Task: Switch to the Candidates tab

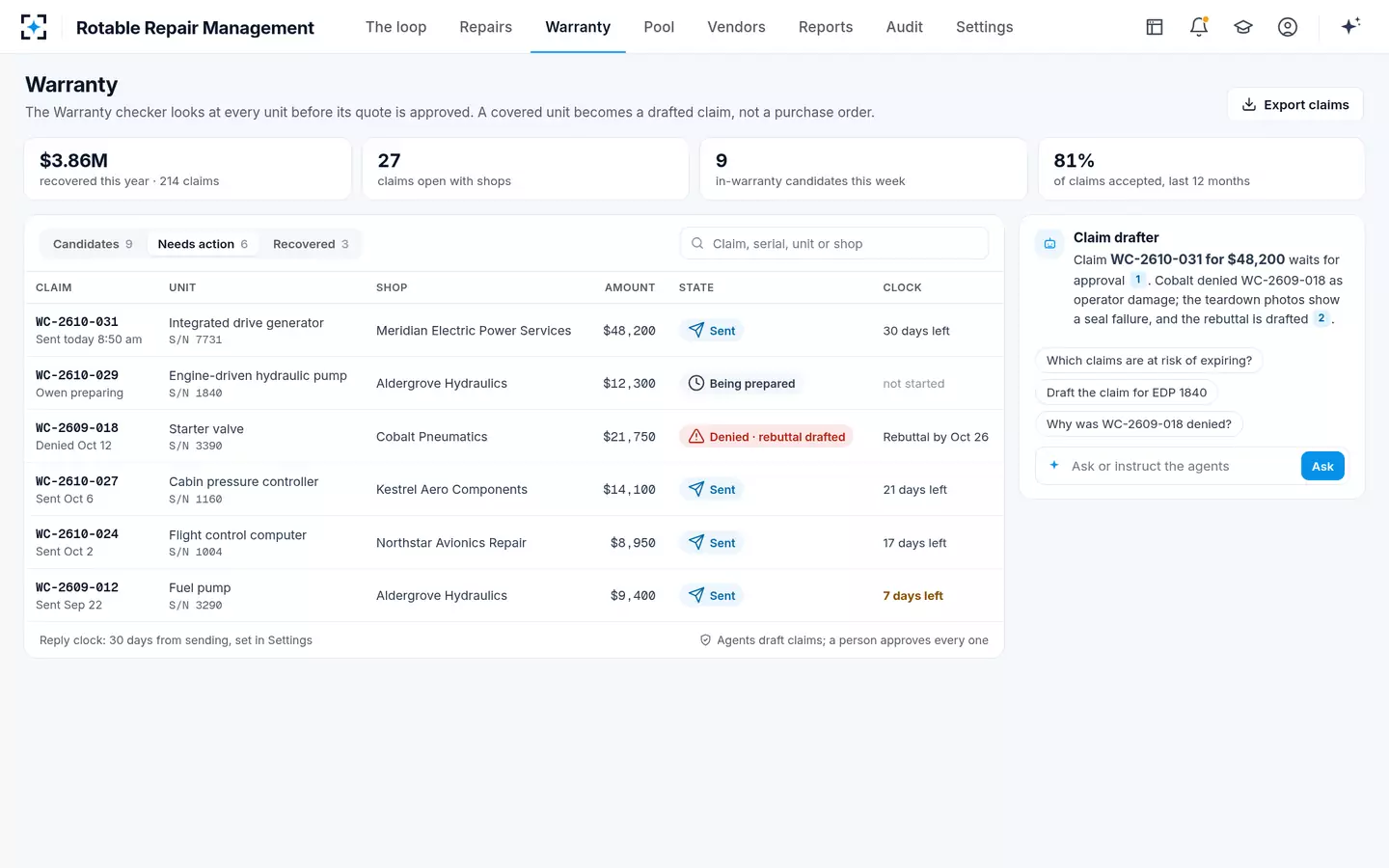Action: tap(93, 244)
